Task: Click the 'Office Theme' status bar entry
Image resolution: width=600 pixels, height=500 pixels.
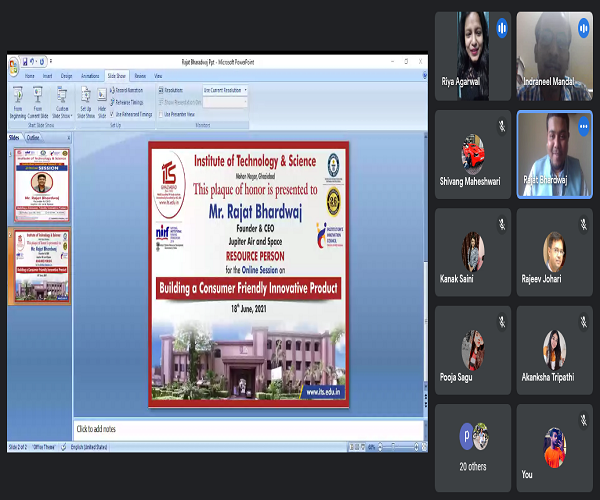Action: (44, 447)
